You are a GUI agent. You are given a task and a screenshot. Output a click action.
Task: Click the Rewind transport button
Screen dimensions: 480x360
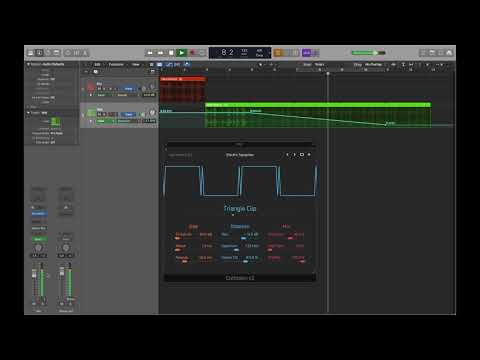pyautogui.click(x=150, y=53)
